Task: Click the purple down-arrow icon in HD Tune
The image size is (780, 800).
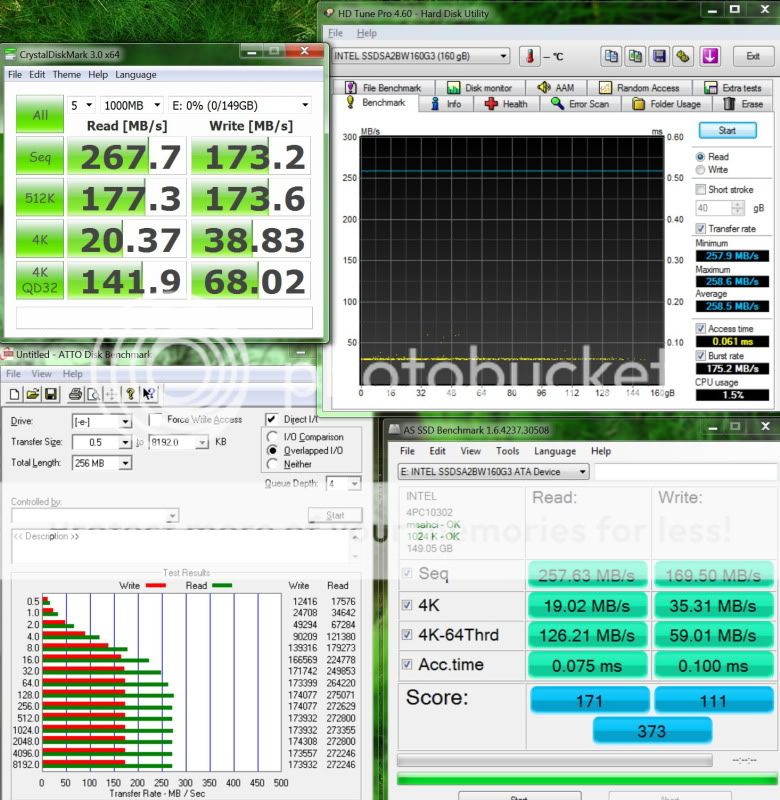Action: tap(709, 56)
